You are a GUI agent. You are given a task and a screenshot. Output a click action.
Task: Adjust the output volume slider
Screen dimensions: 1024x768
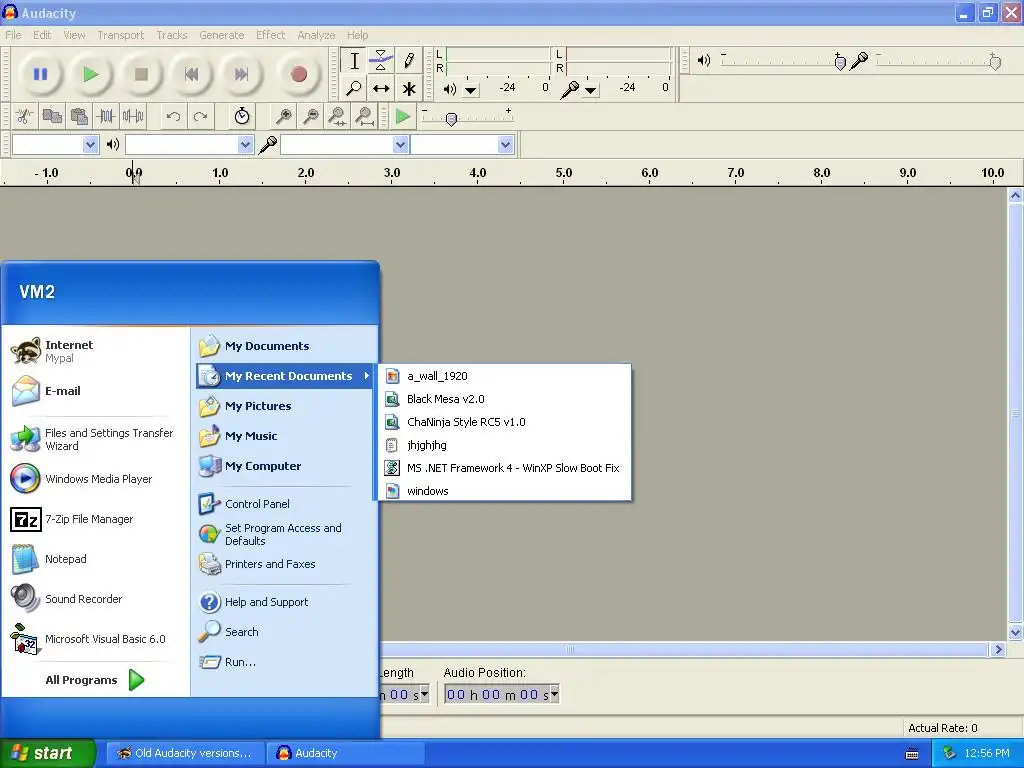(840, 62)
